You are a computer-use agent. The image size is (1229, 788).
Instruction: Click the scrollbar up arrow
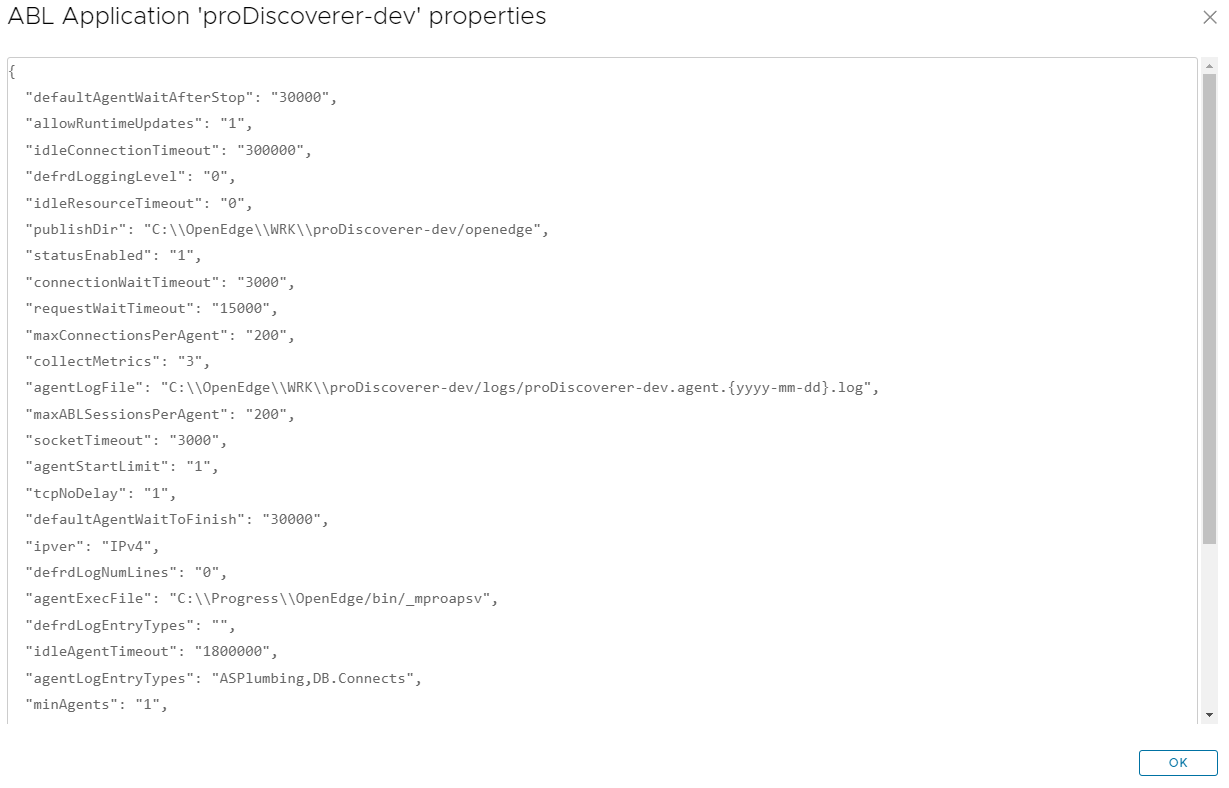coord(1209,66)
